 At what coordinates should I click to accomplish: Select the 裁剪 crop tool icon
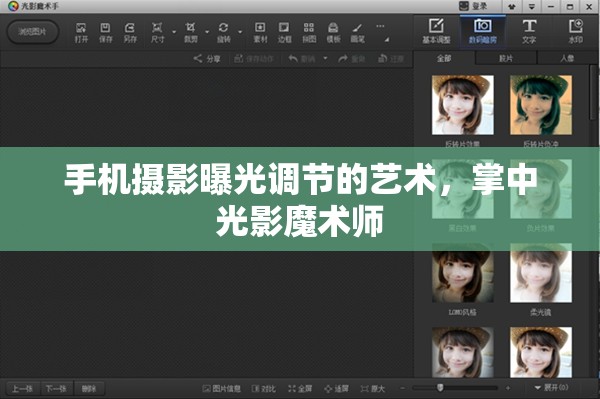click(190, 32)
